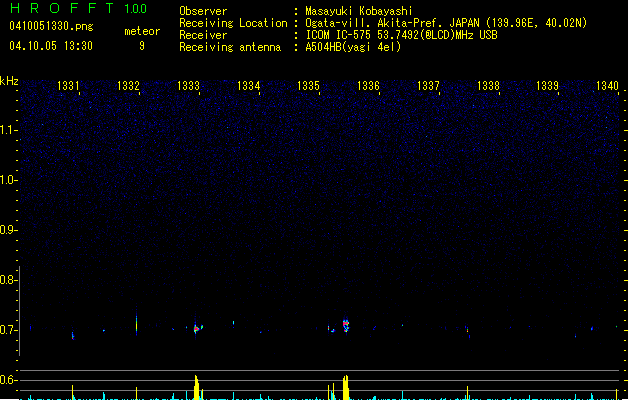Select the Ogata-vill. Akita-Pref. JAPAN location text
Screen dimensions: 629x400
446,23
